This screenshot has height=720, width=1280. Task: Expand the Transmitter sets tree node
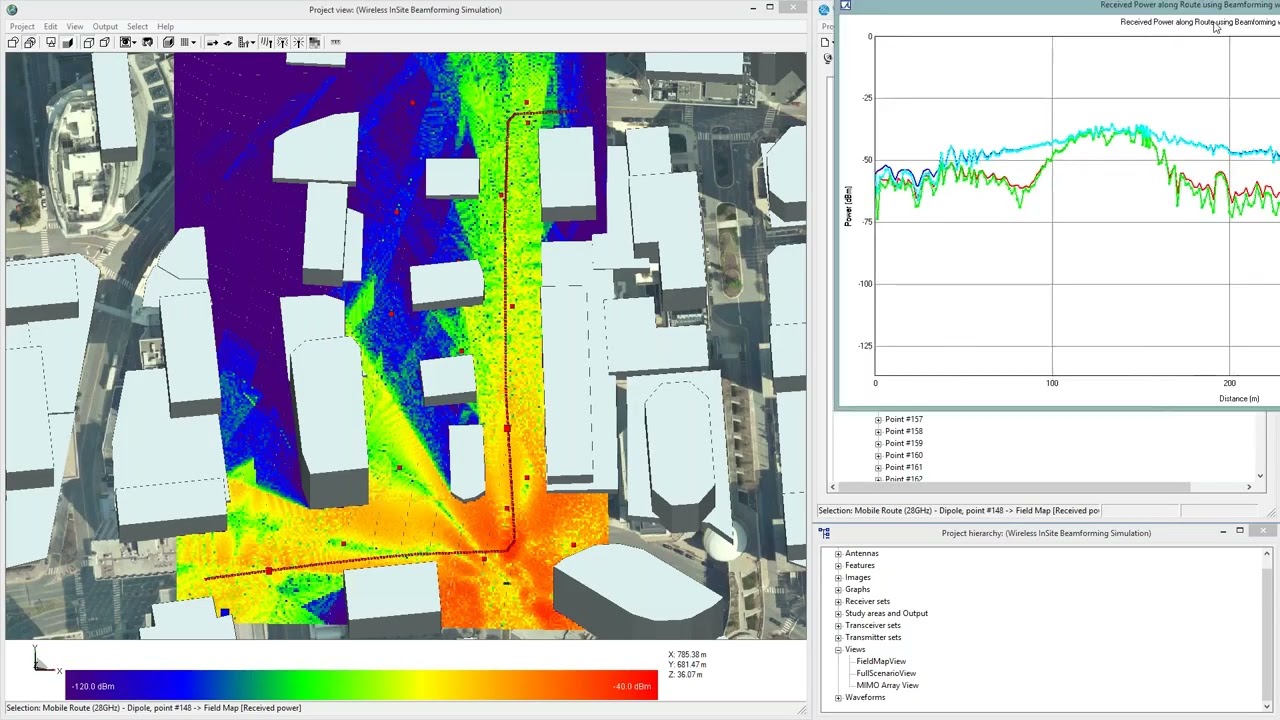(838, 638)
